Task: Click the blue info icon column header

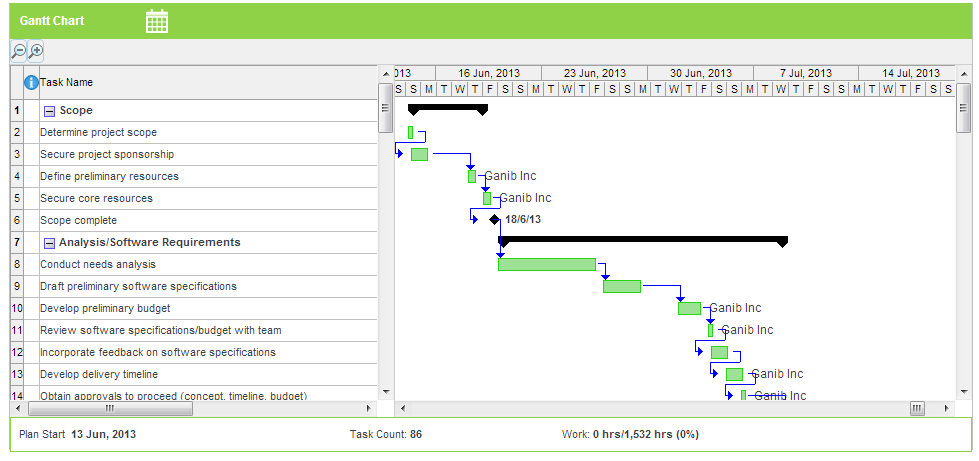Action: point(31,82)
